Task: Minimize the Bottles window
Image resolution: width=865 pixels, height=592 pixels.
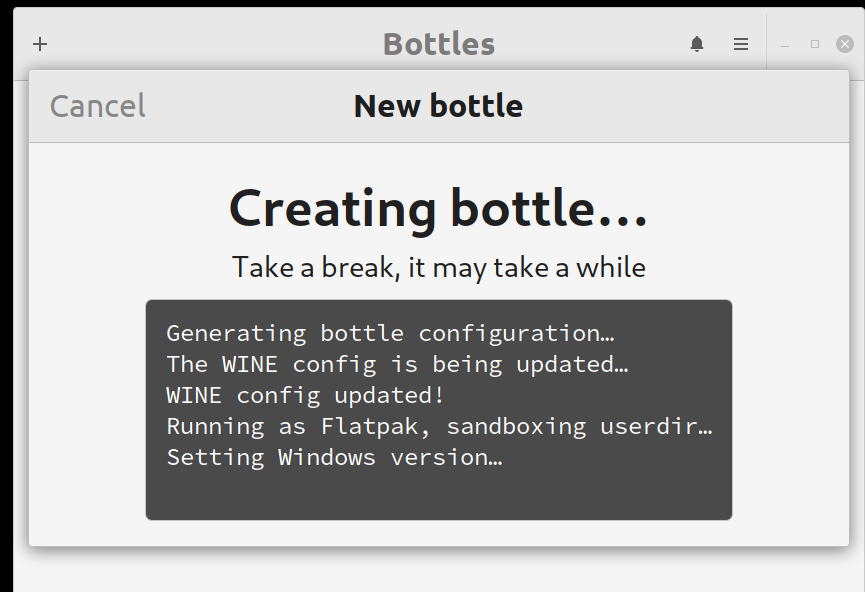Action: (784, 44)
